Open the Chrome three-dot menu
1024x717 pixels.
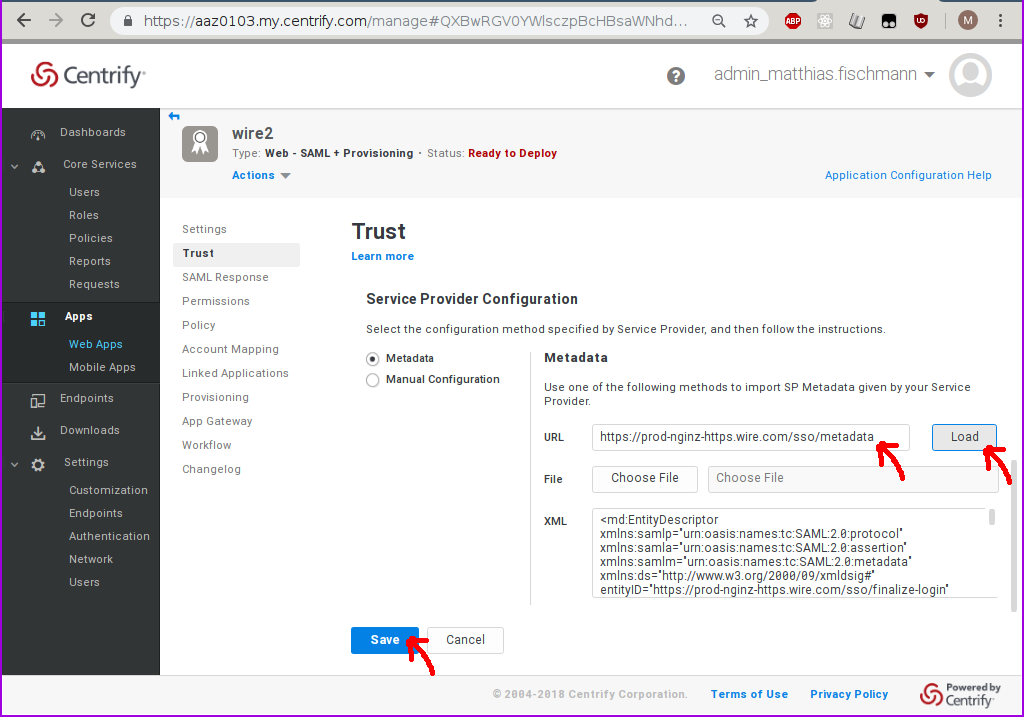[x=1000, y=20]
